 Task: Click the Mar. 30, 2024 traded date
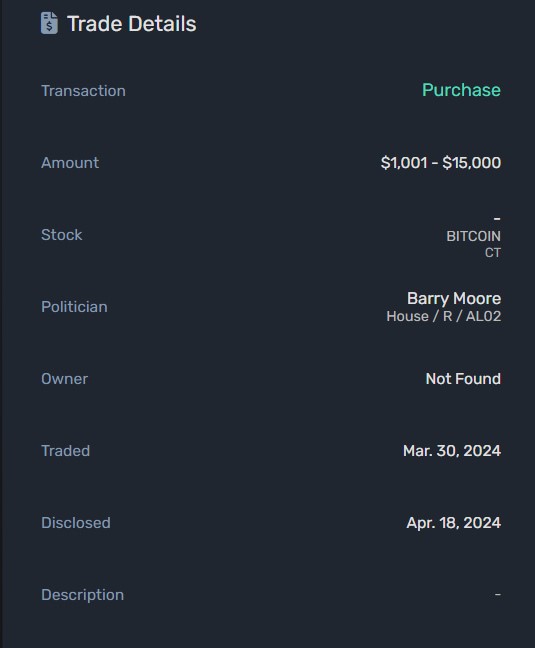452,451
